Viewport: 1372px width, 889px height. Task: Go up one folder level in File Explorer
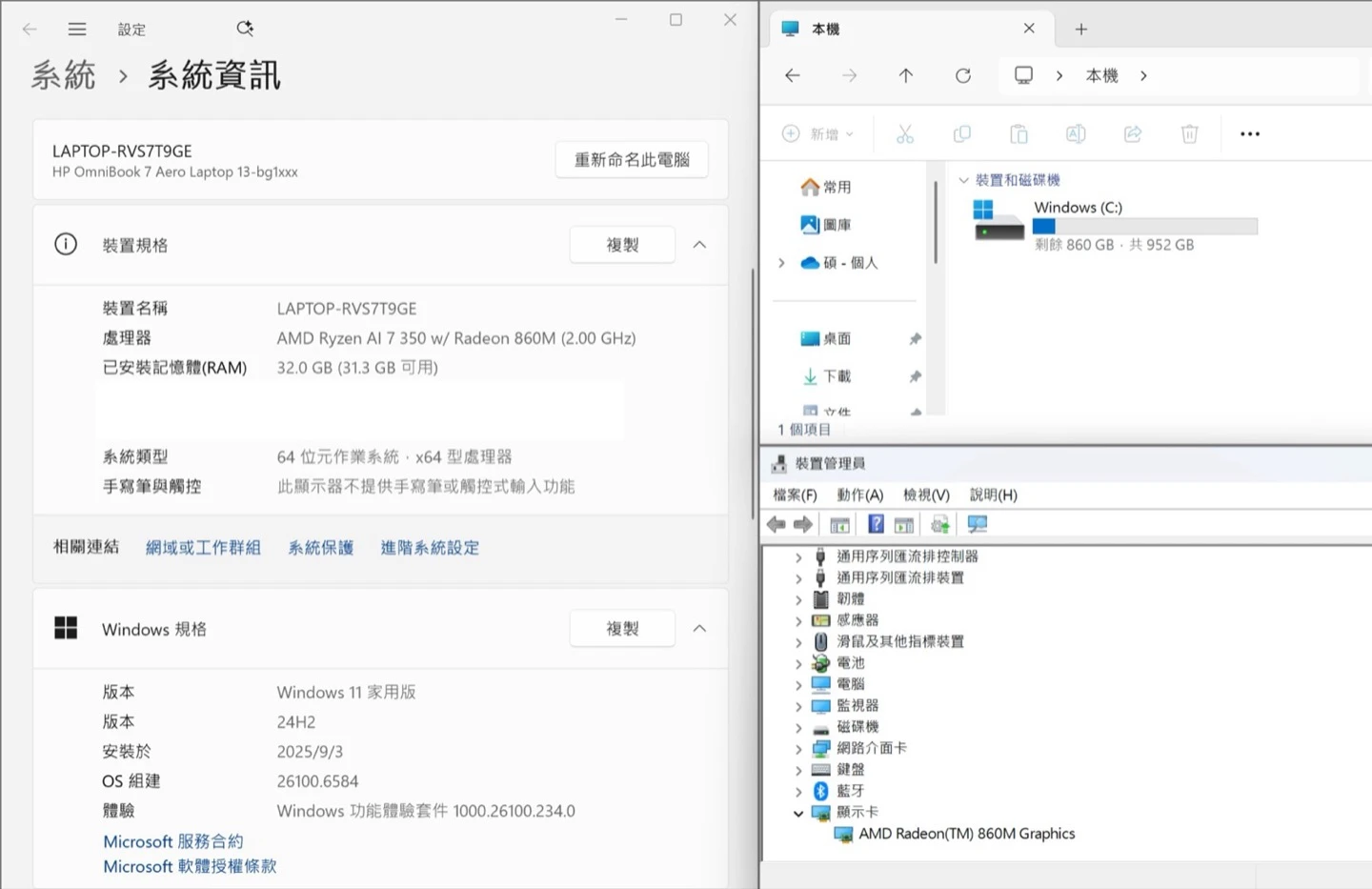pos(906,75)
